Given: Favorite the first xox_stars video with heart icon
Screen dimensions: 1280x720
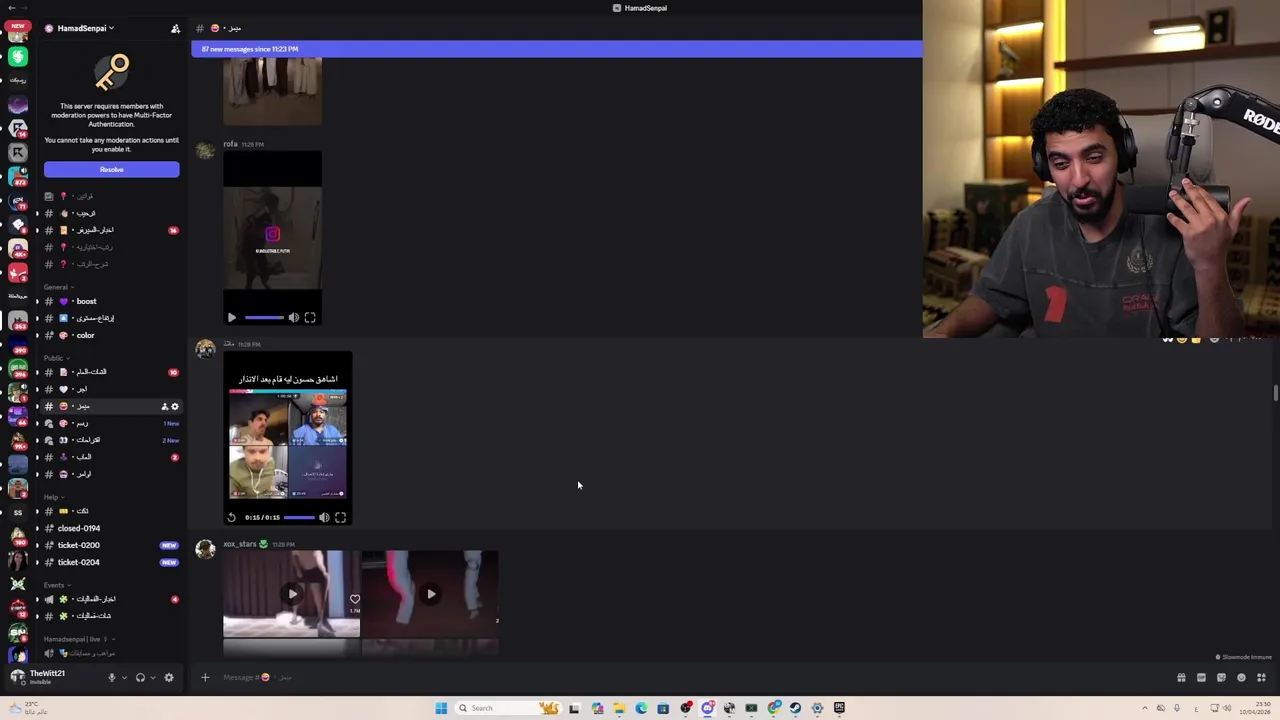Looking at the screenshot, I should (x=355, y=600).
